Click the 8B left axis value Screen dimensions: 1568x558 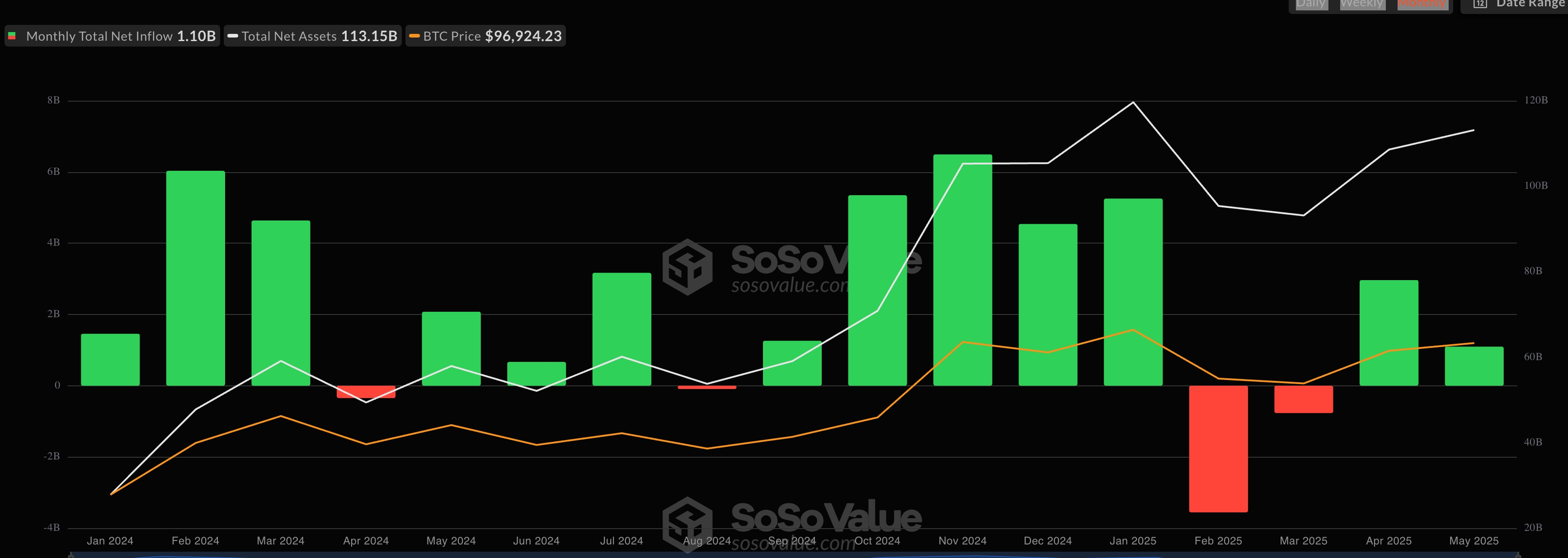54,100
